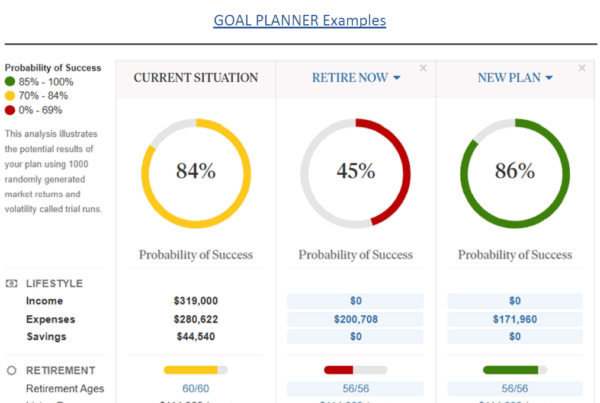Close the Retire Now scenario column
The width and height of the screenshot is (600, 403).
[423, 68]
